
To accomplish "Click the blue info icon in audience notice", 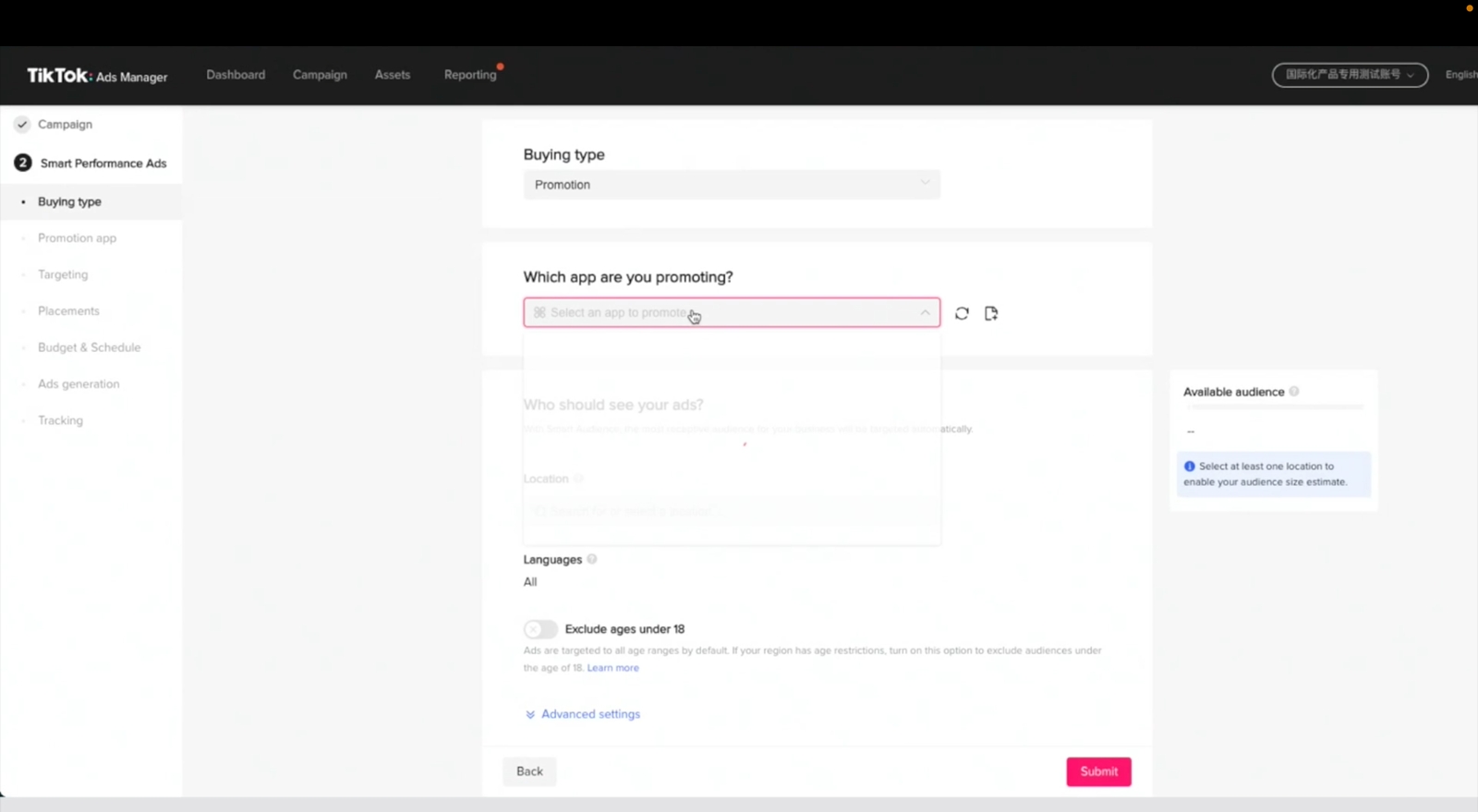I will tap(1190, 467).
